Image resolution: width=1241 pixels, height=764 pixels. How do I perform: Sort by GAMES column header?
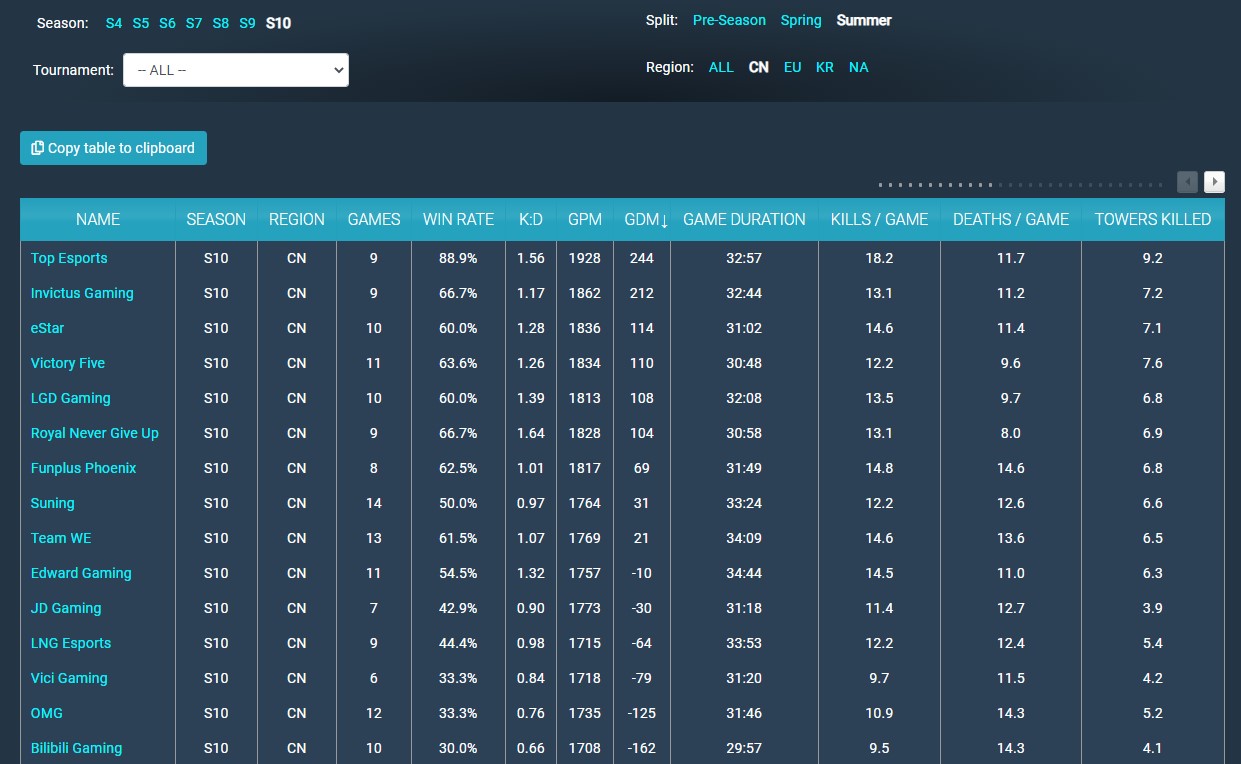point(374,219)
